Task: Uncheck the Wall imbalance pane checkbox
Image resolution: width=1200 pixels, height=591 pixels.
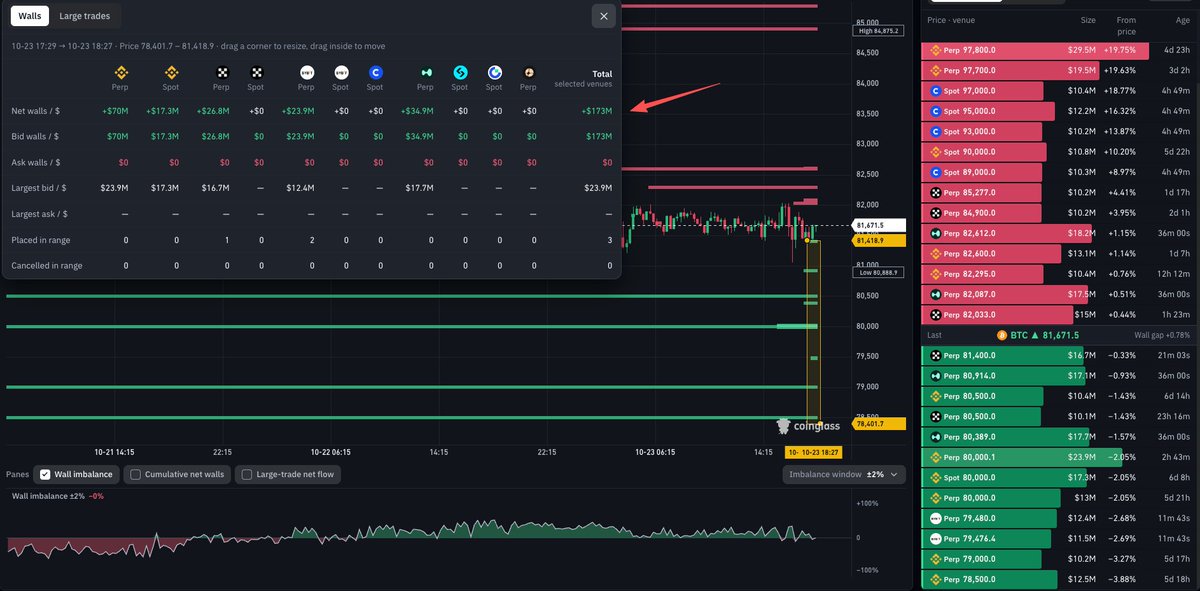Action: [45, 474]
